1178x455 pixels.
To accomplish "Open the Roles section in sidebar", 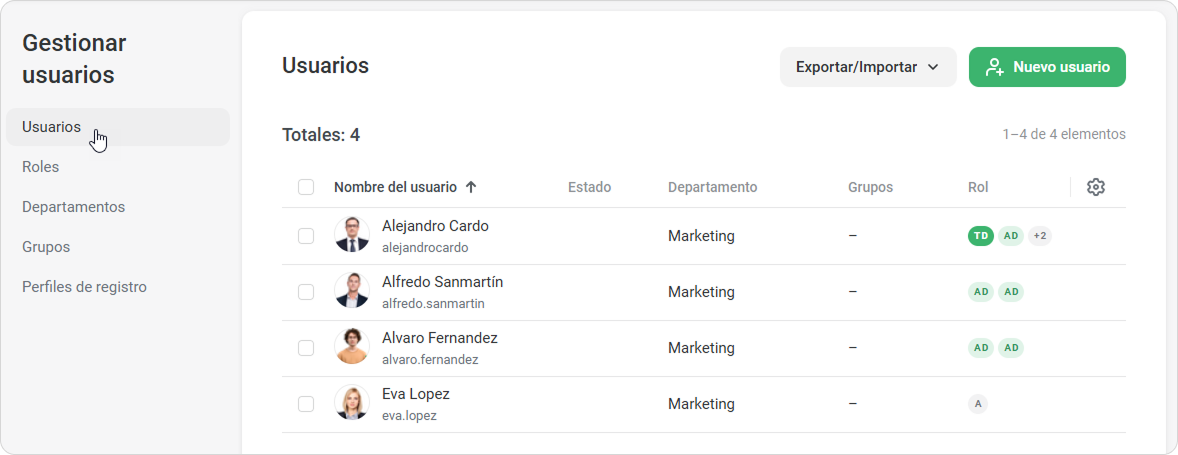I will (x=41, y=167).
